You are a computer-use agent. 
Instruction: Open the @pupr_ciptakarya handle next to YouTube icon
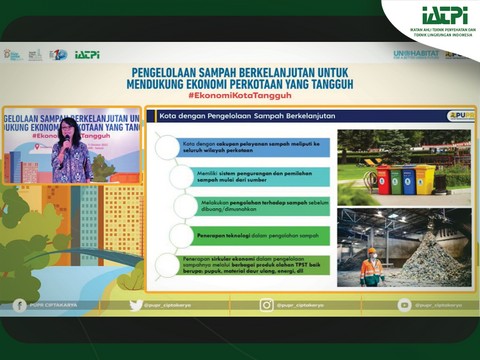point(438,305)
